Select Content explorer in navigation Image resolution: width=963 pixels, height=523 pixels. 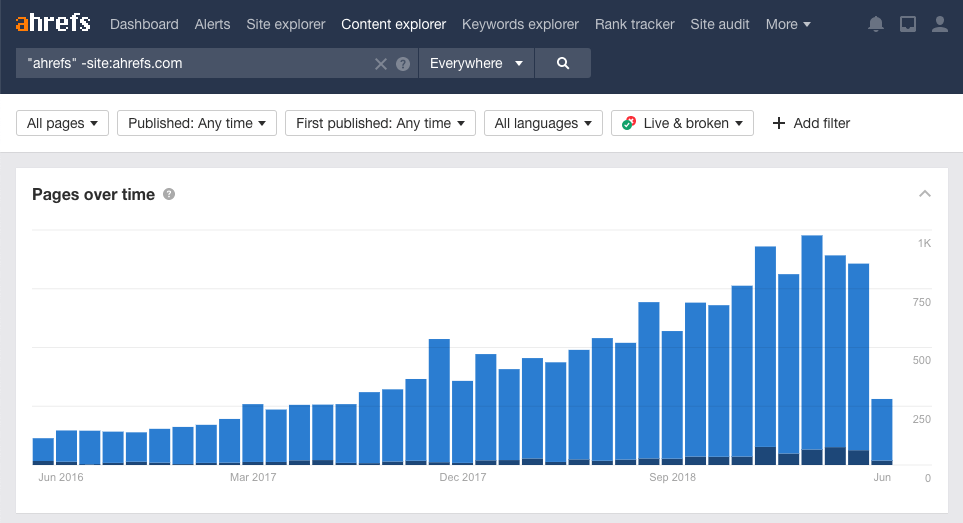pyautogui.click(x=394, y=24)
